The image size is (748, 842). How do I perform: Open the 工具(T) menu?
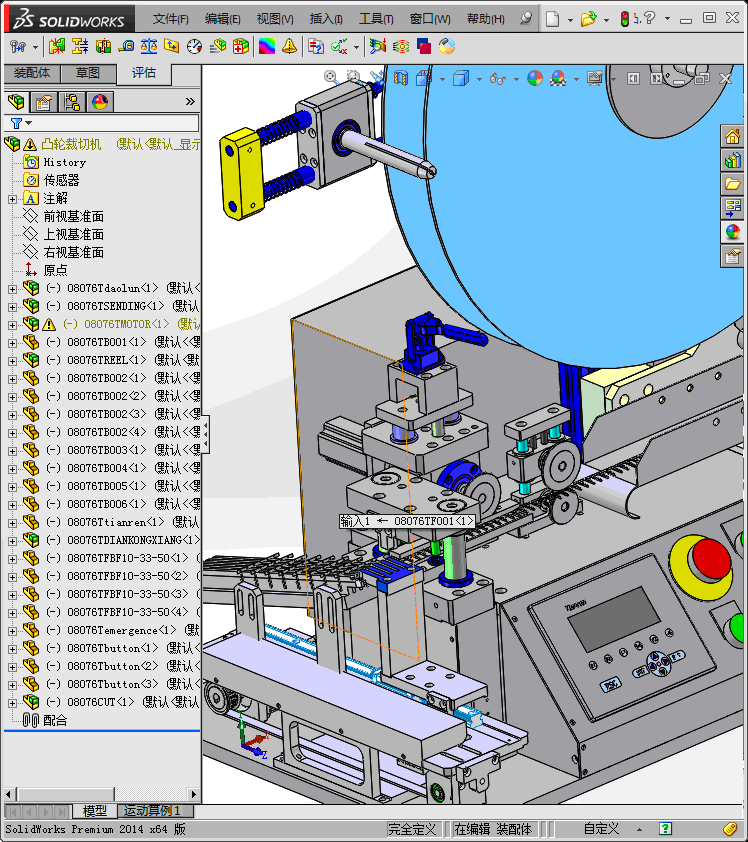click(x=376, y=19)
